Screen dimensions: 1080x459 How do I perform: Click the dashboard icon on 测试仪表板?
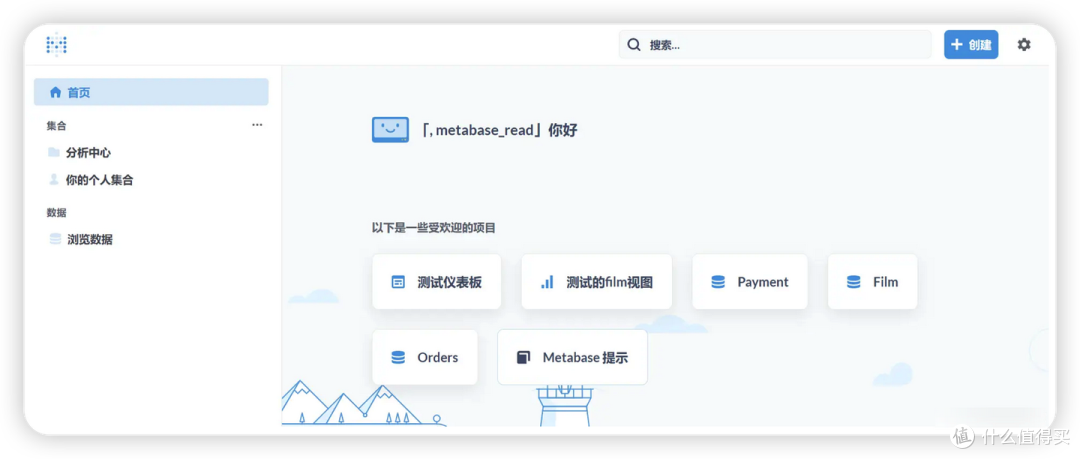tap(397, 282)
